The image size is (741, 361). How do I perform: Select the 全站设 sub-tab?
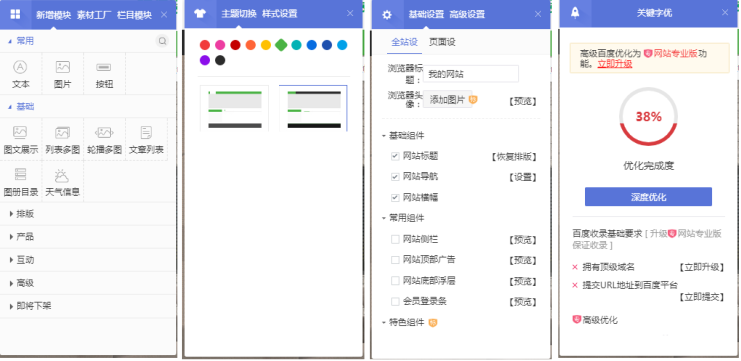click(405, 43)
